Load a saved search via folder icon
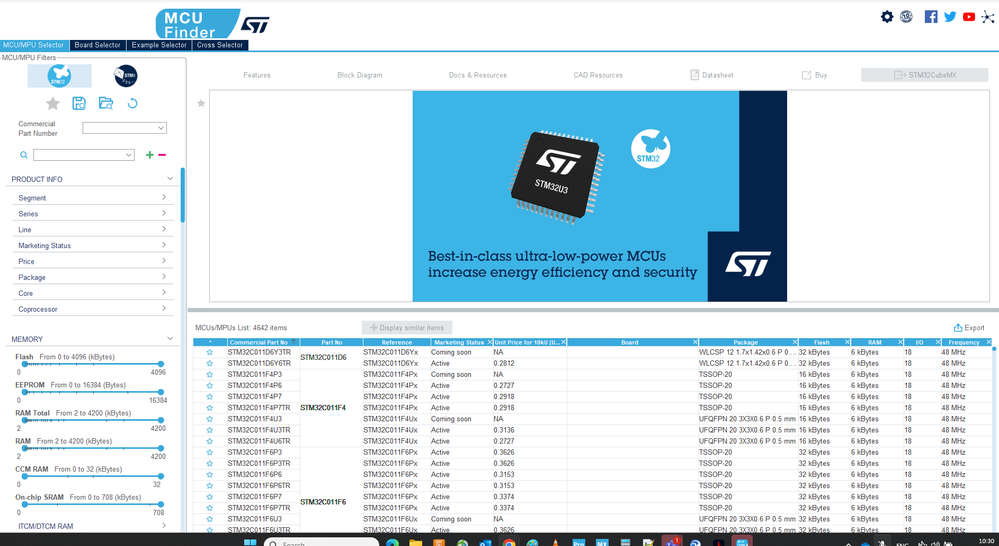 point(106,103)
